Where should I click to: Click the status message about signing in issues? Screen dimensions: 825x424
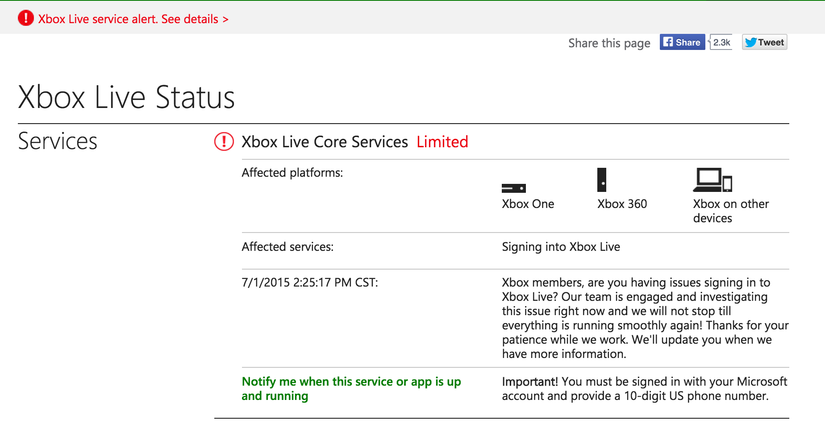click(x=645, y=318)
